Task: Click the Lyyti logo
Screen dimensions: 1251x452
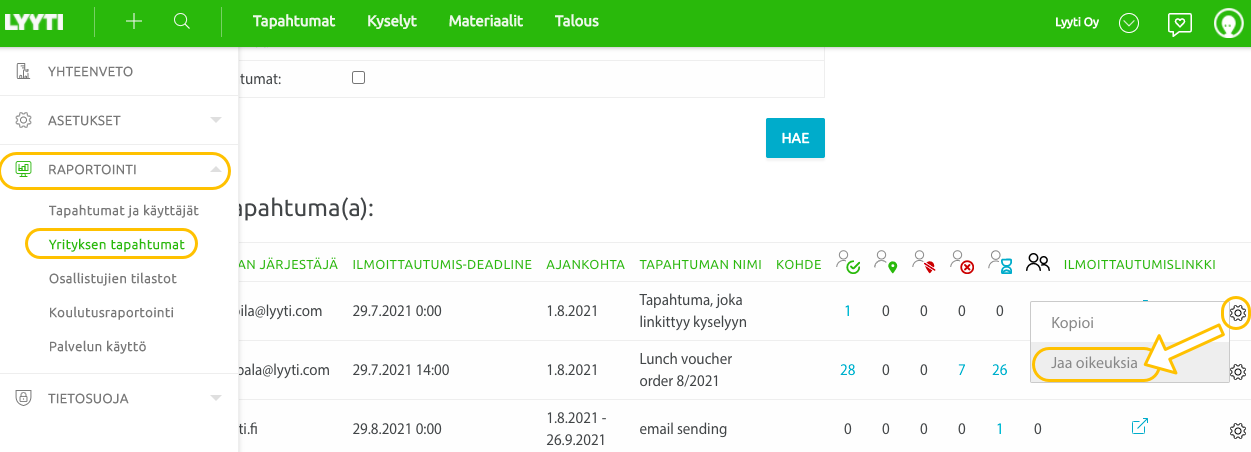Action: 35,22
